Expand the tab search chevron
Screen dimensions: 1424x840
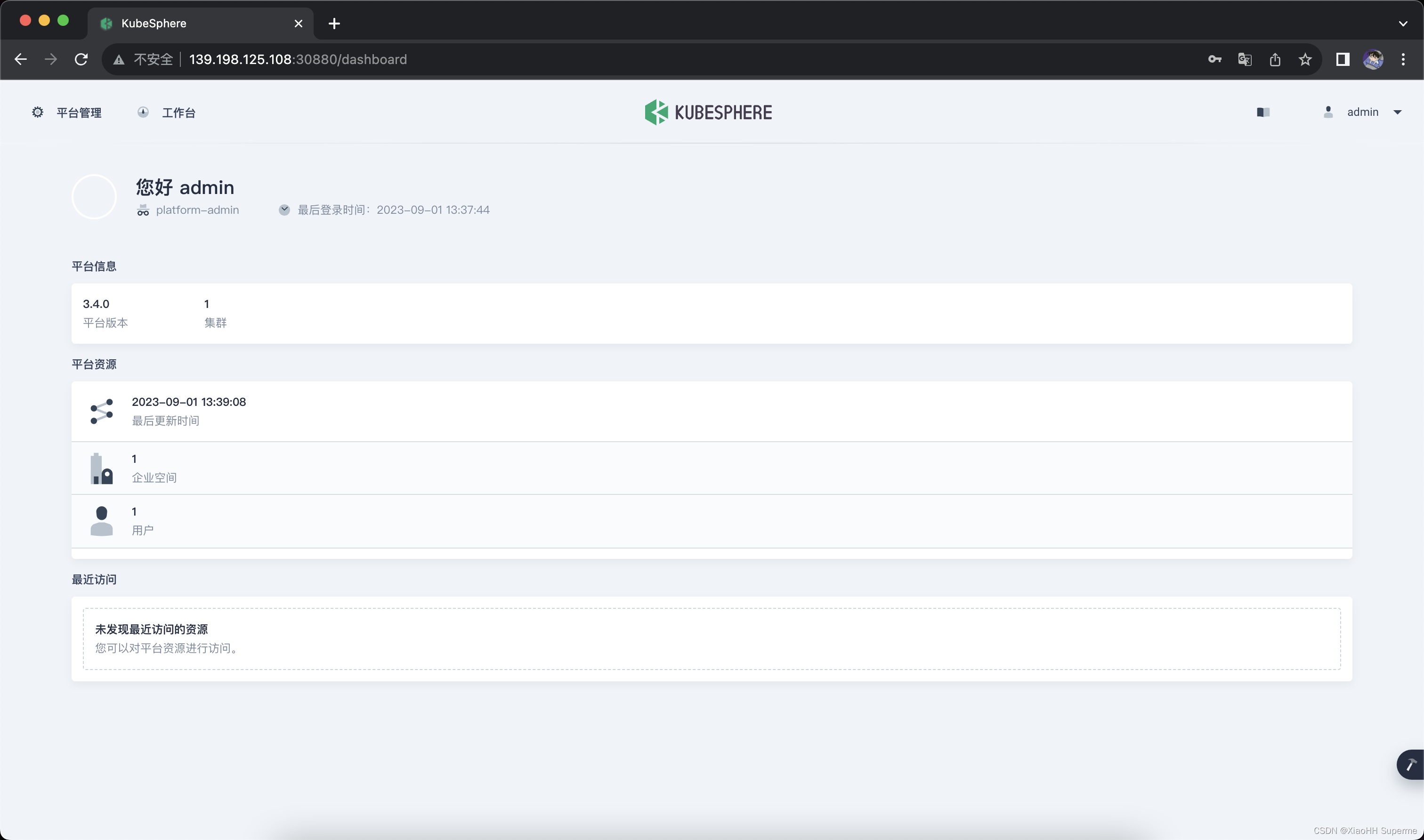coord(1402,24)
